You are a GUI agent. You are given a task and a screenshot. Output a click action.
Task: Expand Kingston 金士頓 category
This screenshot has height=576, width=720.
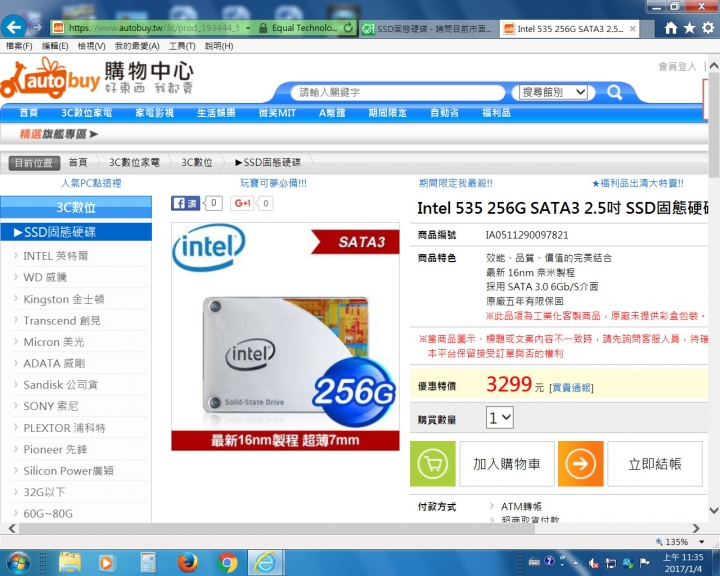[x=64, y=299]
